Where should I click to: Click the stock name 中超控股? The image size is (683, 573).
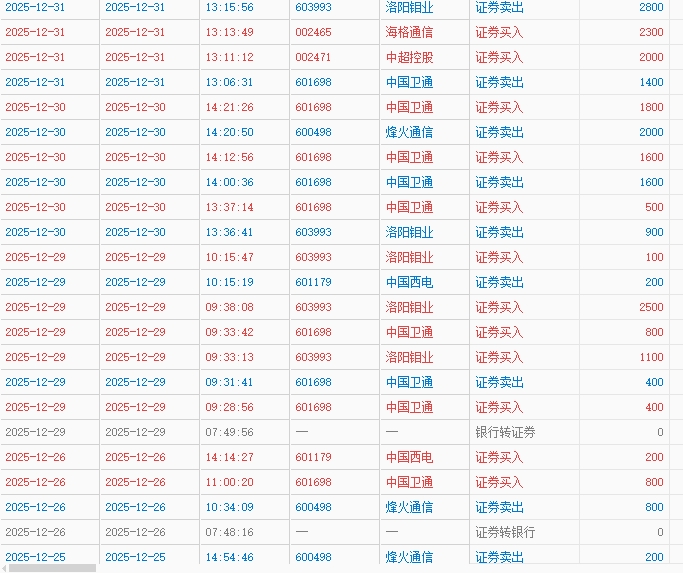pyautogui.click(x=409, y=57)
